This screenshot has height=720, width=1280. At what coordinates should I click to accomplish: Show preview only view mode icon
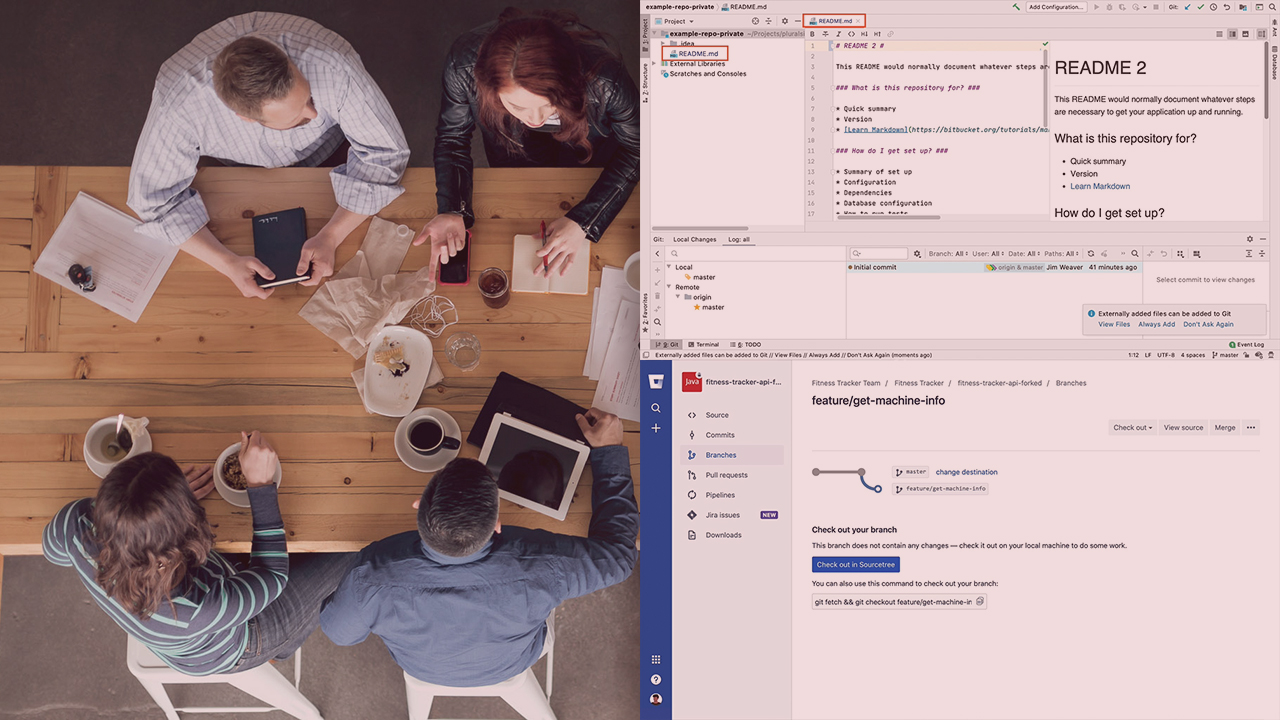[x=1245, y=34]
